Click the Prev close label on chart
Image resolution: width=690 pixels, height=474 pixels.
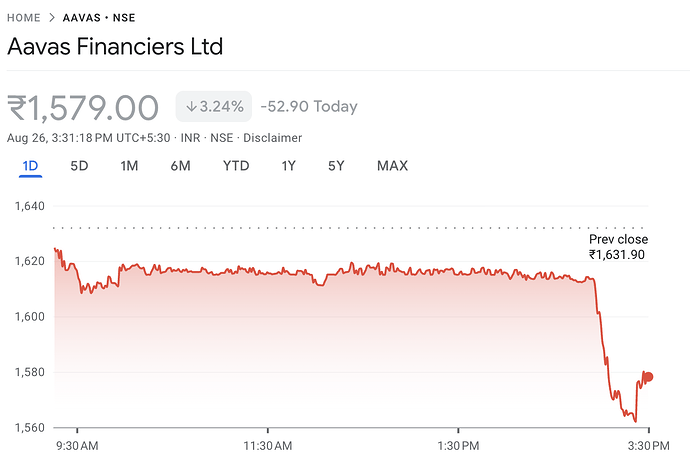coord(618,240)
